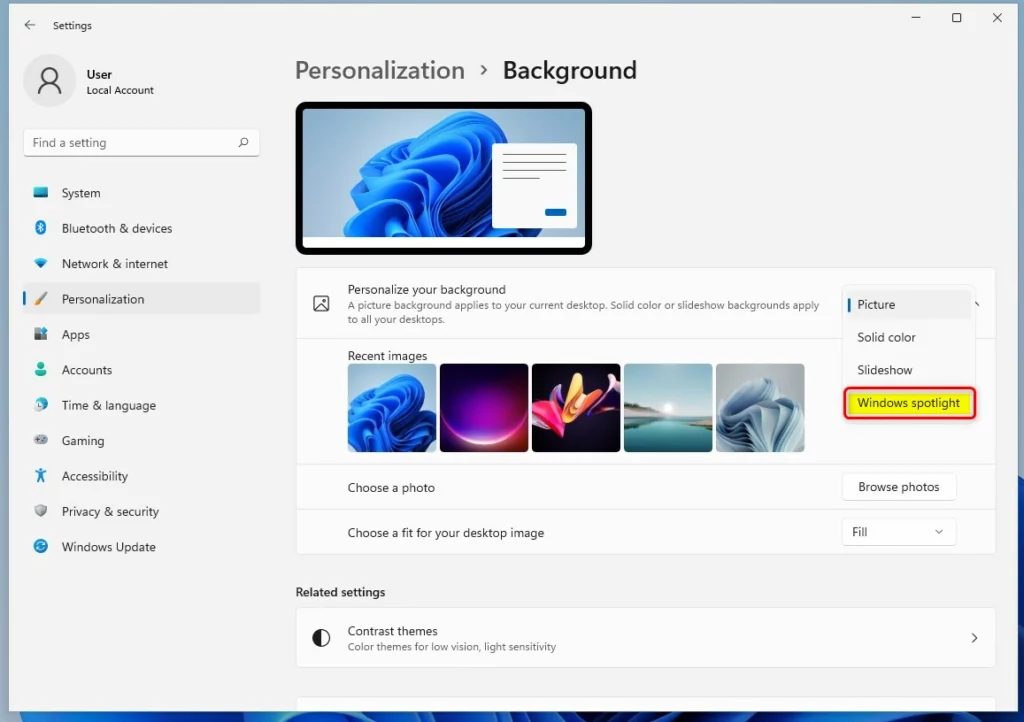Select Windows spotlight option
The width and height of the screenshot is (1024, 722).
(x=909, y=403)
